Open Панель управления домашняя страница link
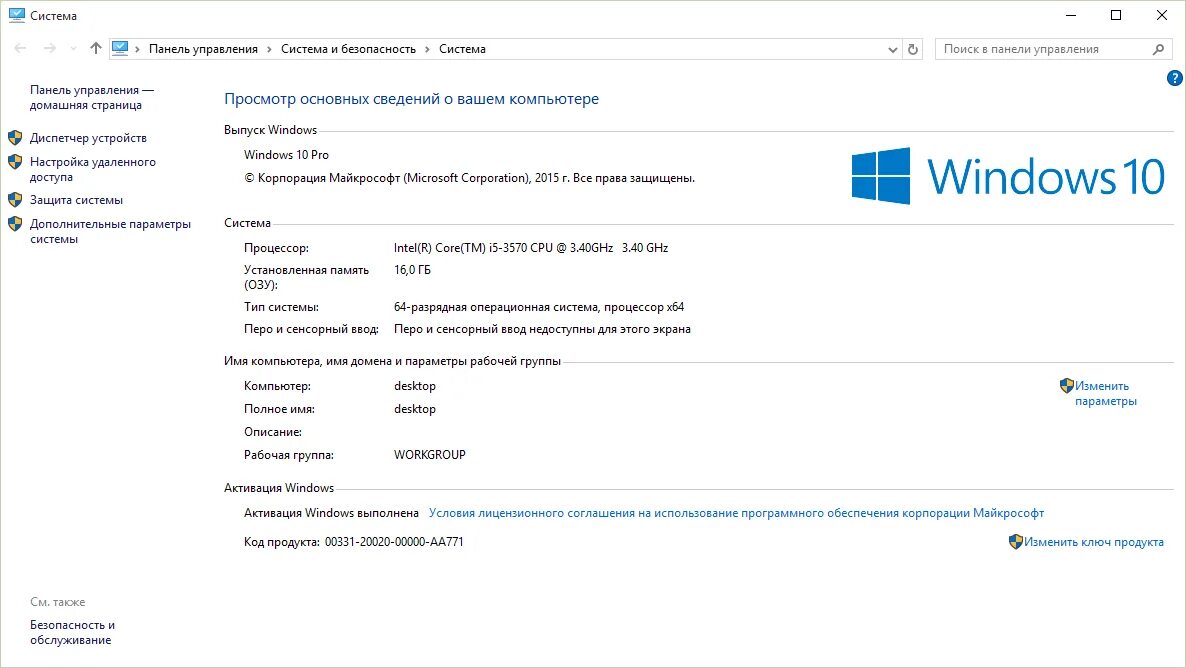This screenshot has width=1186, height=668. 92,98
